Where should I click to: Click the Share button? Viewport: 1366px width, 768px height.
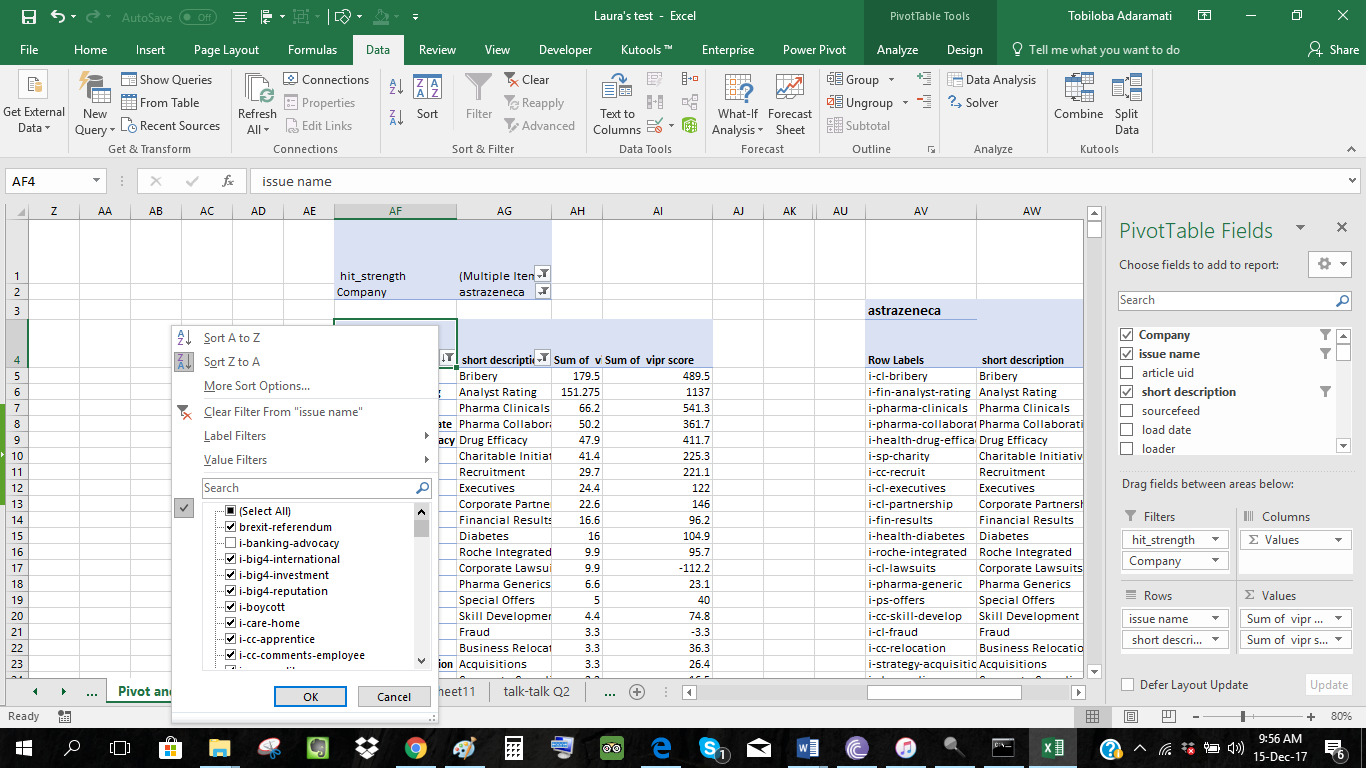(1333, 50)
